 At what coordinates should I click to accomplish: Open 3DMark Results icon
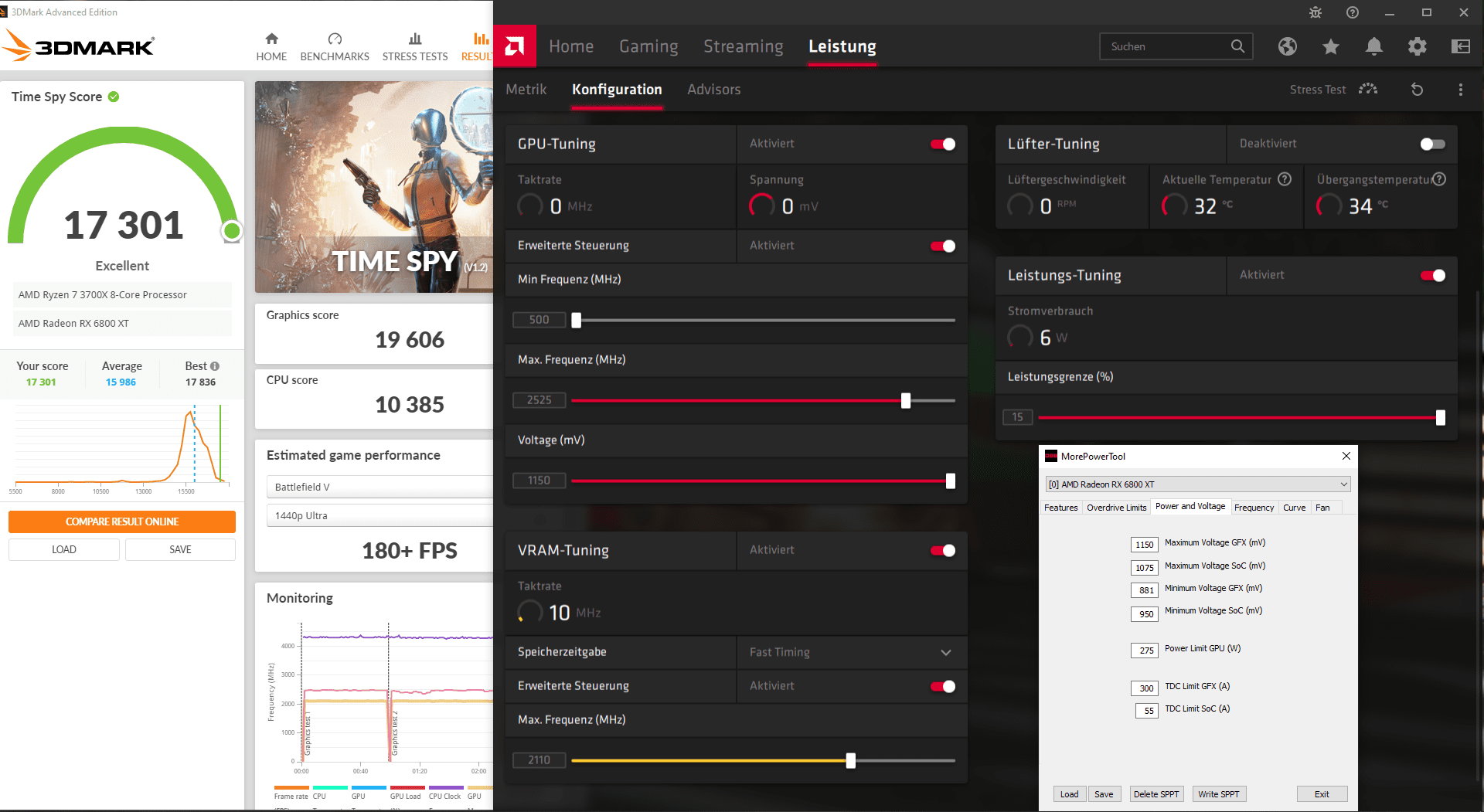[481, 39]
